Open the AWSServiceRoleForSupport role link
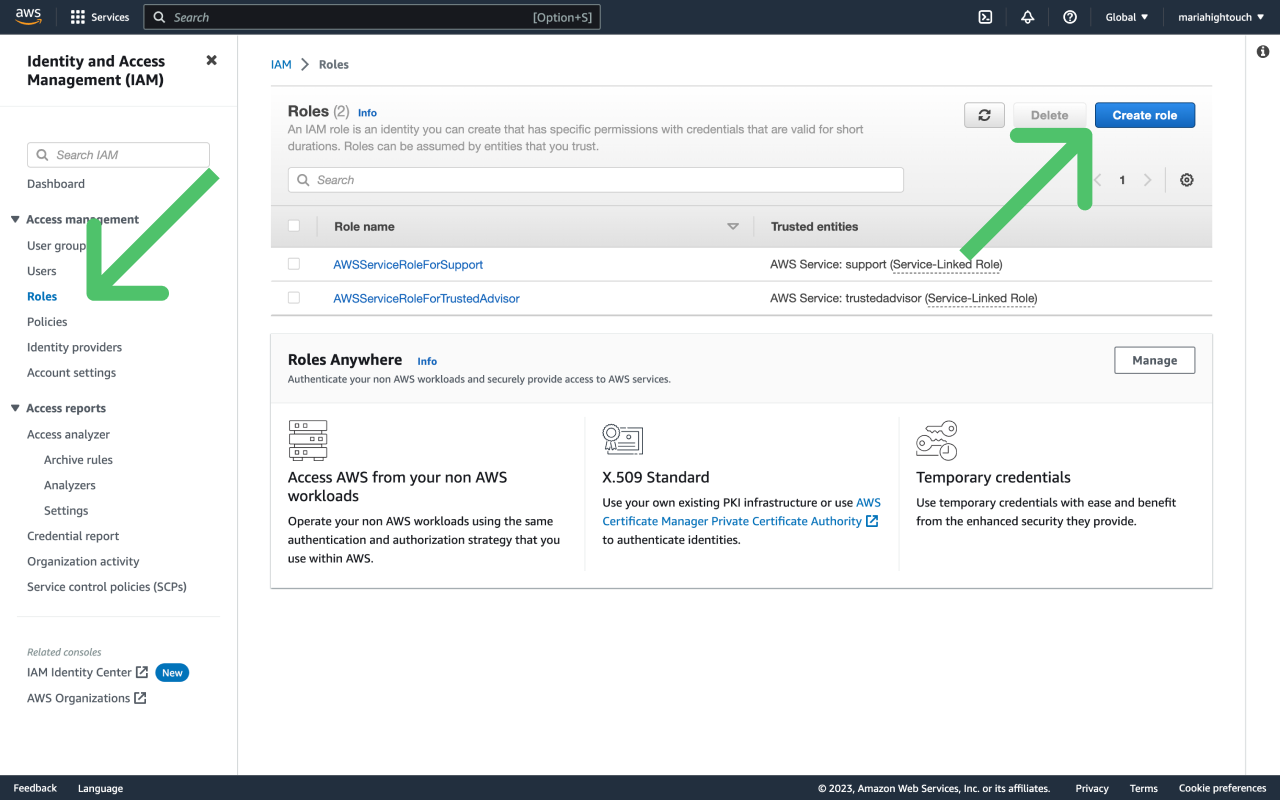Viewport: 1280px width, 800px height. click(408, 265)
